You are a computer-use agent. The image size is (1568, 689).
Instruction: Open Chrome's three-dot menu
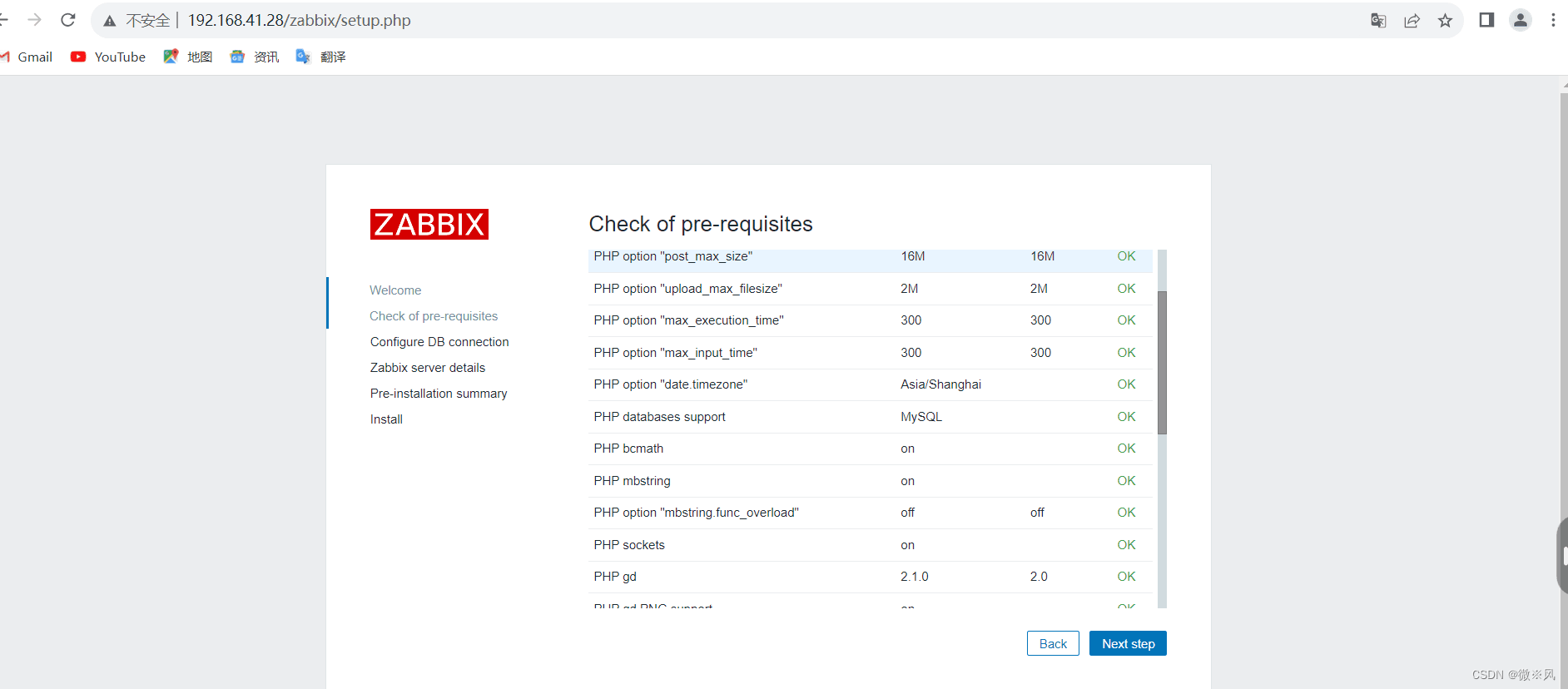[x=1553, y=20]
